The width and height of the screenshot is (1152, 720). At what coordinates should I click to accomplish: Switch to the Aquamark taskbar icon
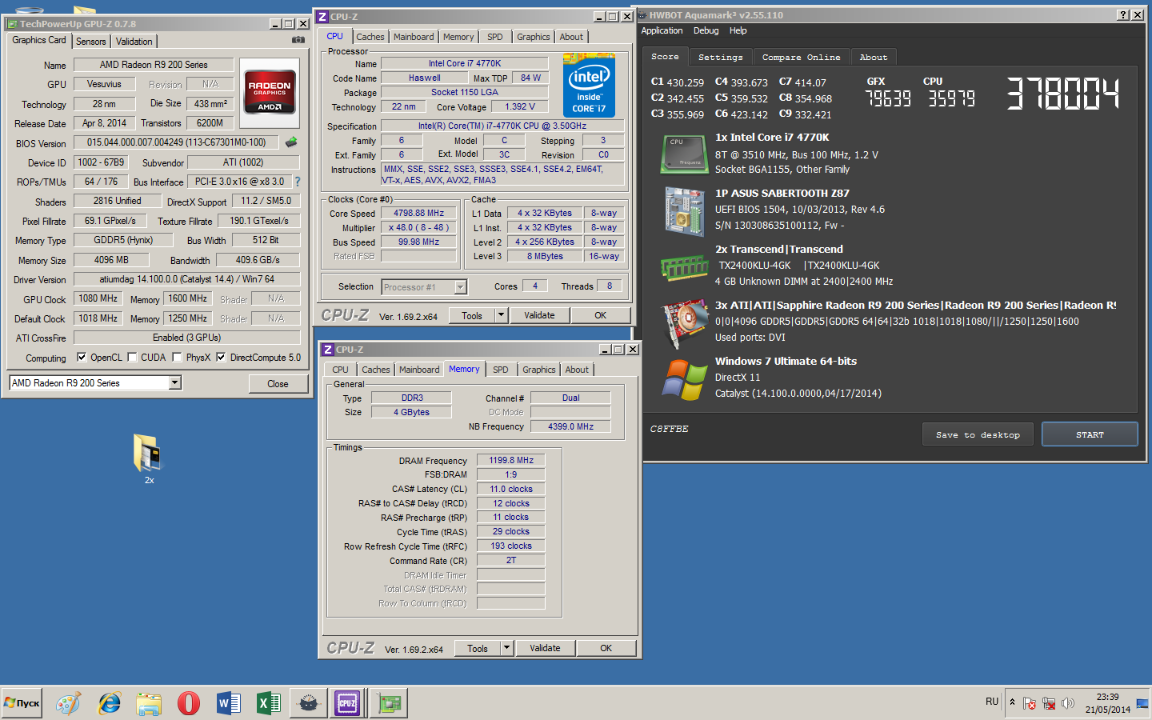[x=309, y=703]
